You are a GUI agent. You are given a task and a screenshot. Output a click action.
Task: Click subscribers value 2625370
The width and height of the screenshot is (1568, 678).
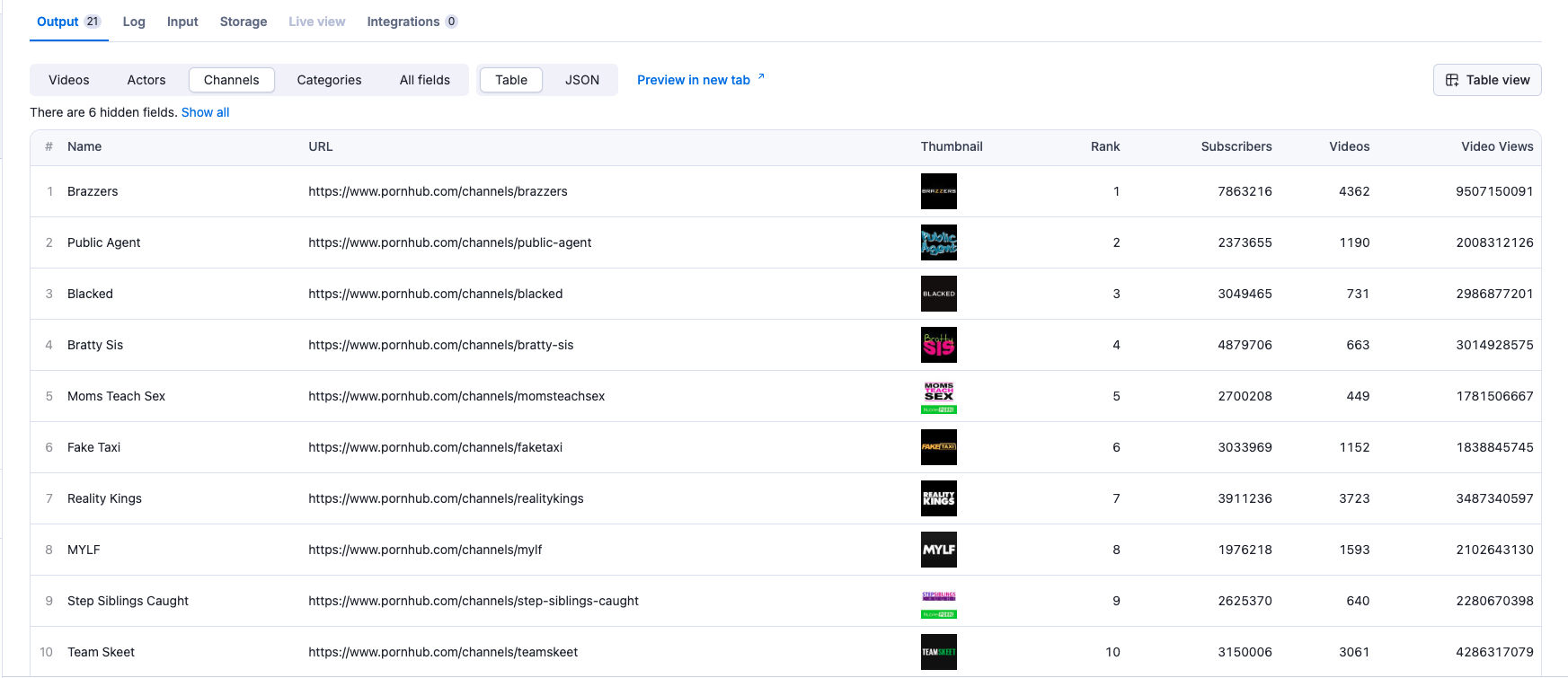click(1245, 601)
